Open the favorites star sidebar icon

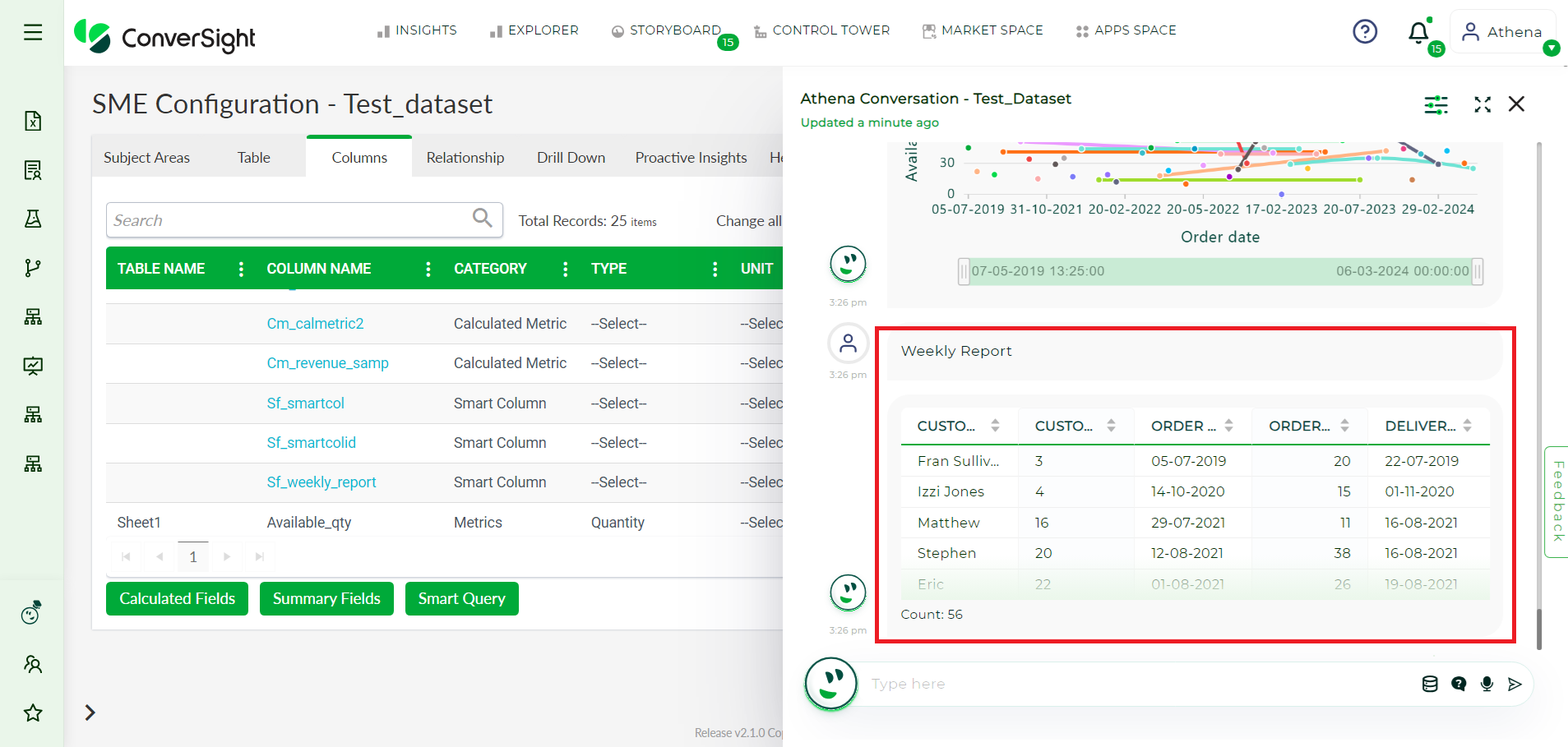[x=33, y=712]
